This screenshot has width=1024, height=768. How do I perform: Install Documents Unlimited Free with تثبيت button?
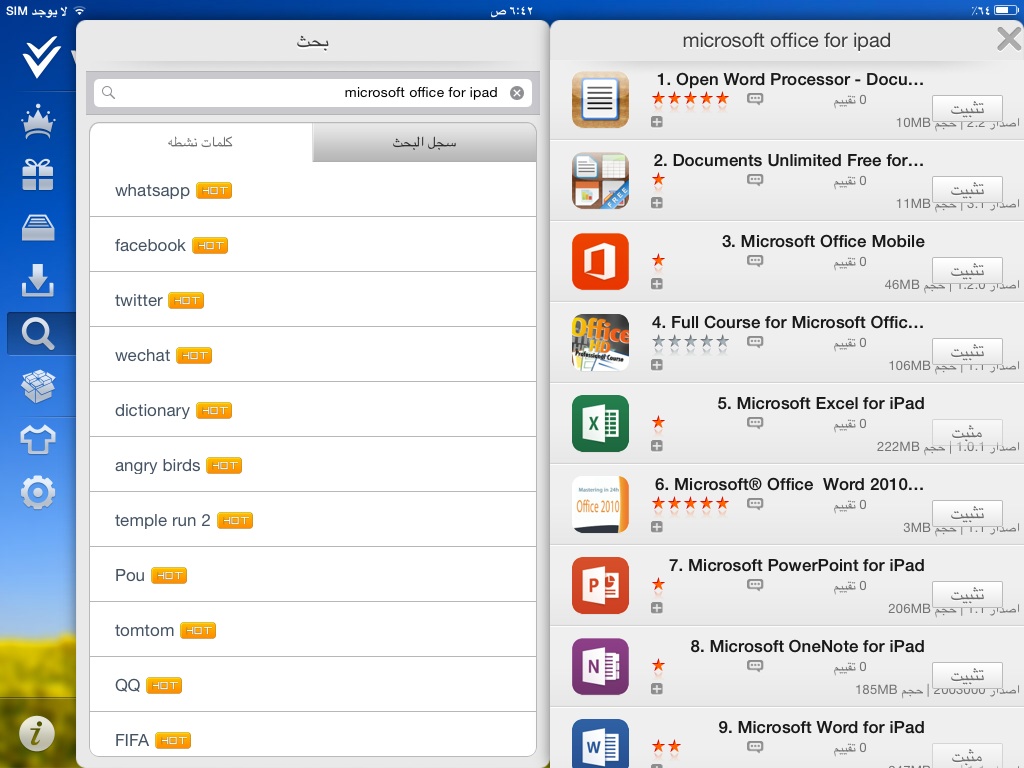pyautogui.click(x=967, y=189)
